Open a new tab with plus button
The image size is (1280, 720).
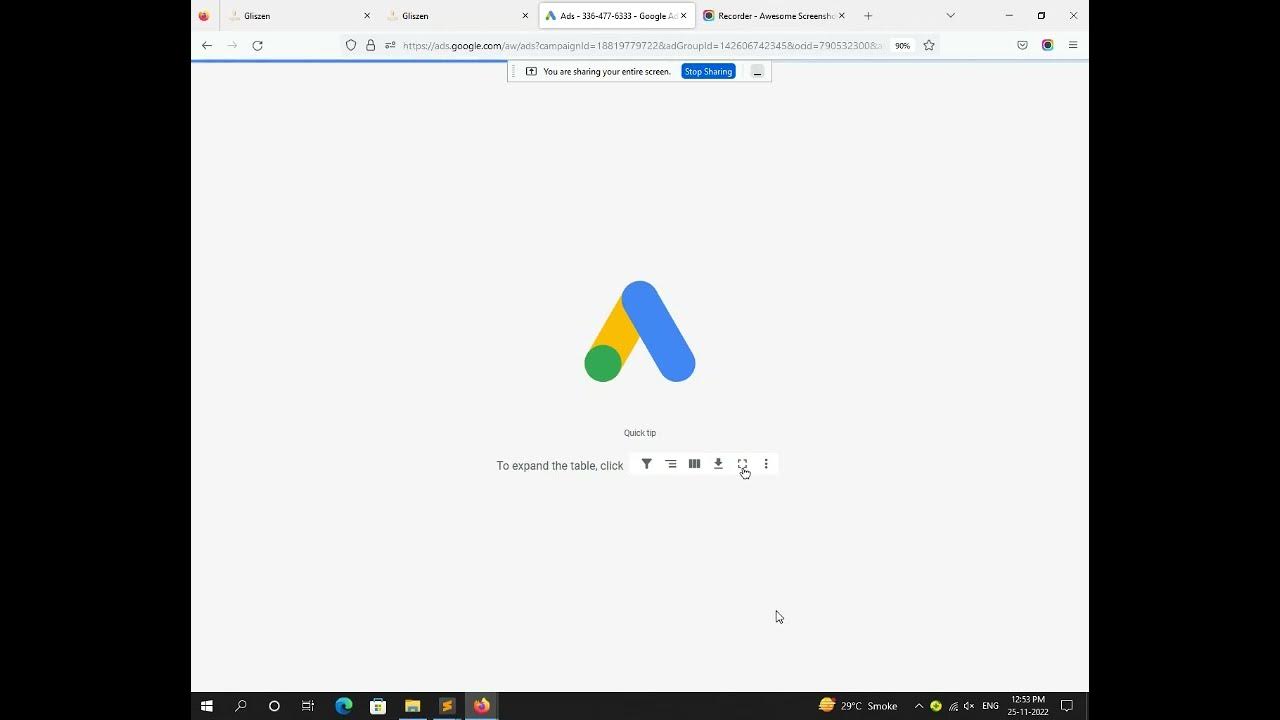[x=868, y=16]
